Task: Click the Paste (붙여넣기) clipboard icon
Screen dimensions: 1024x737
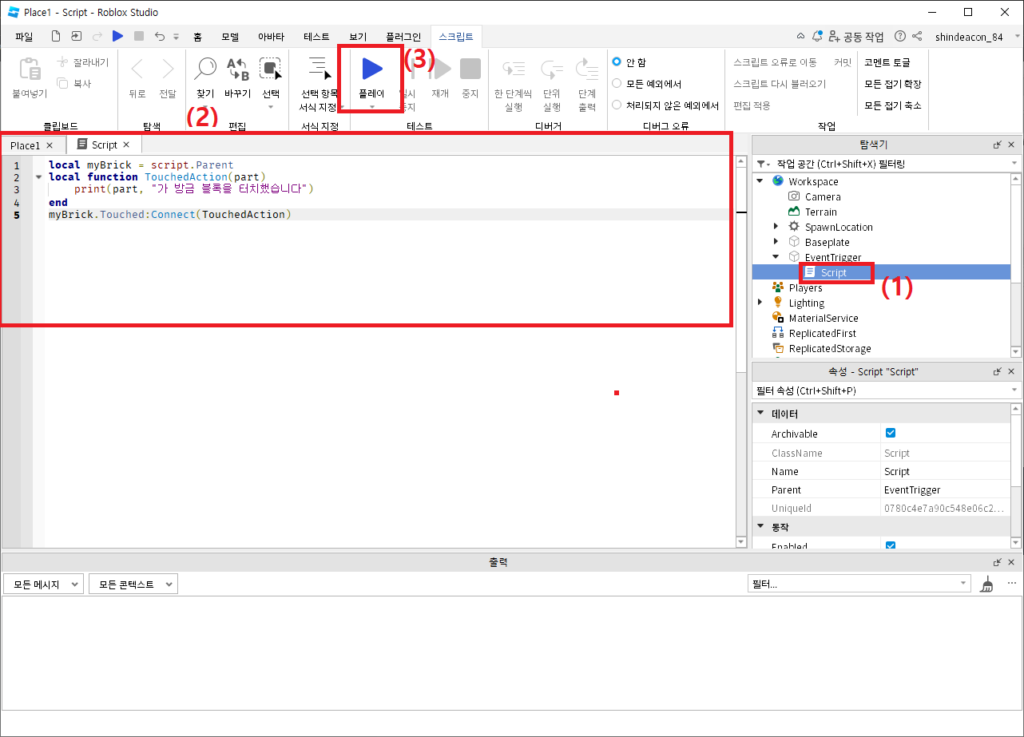Action: (30, 70)
